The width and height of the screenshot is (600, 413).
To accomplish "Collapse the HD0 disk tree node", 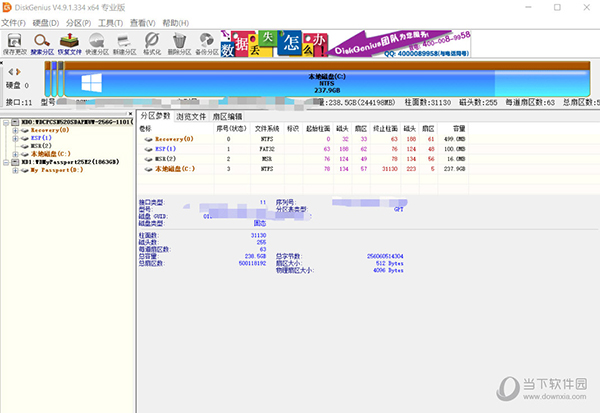I will 7,121.
